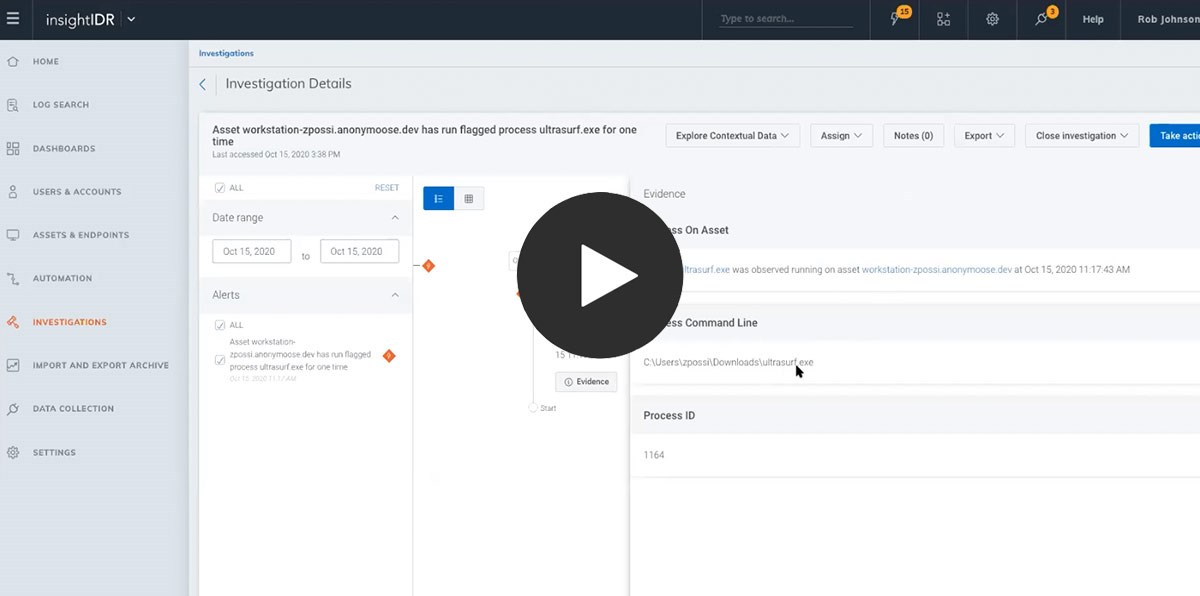Collapse the Alerts section
The image size is (1200, 596).
395,295
